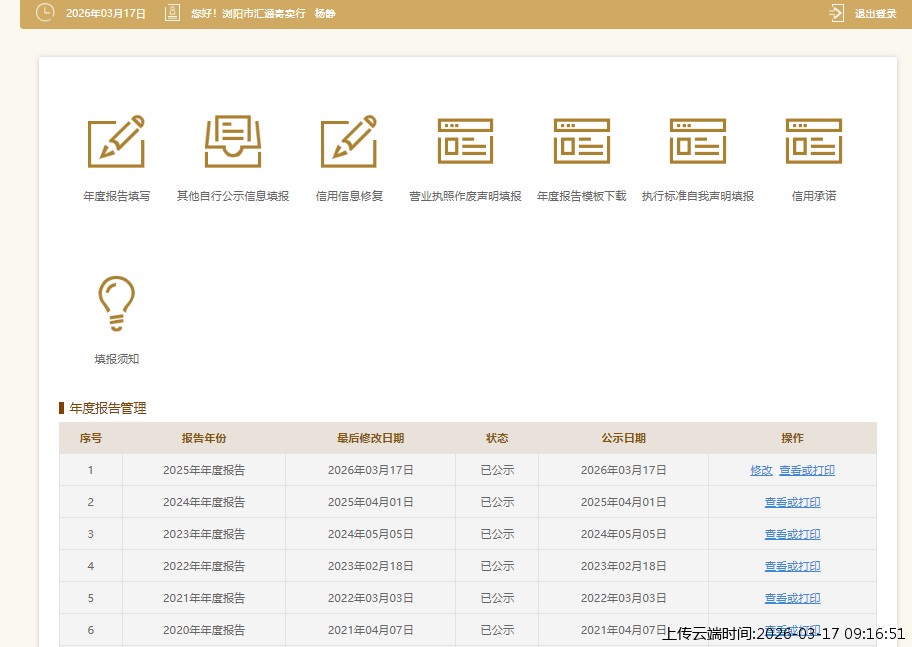Click the 退出登录 exit icon
Viewport: 912px width, 647px height.
click(837, 13)
